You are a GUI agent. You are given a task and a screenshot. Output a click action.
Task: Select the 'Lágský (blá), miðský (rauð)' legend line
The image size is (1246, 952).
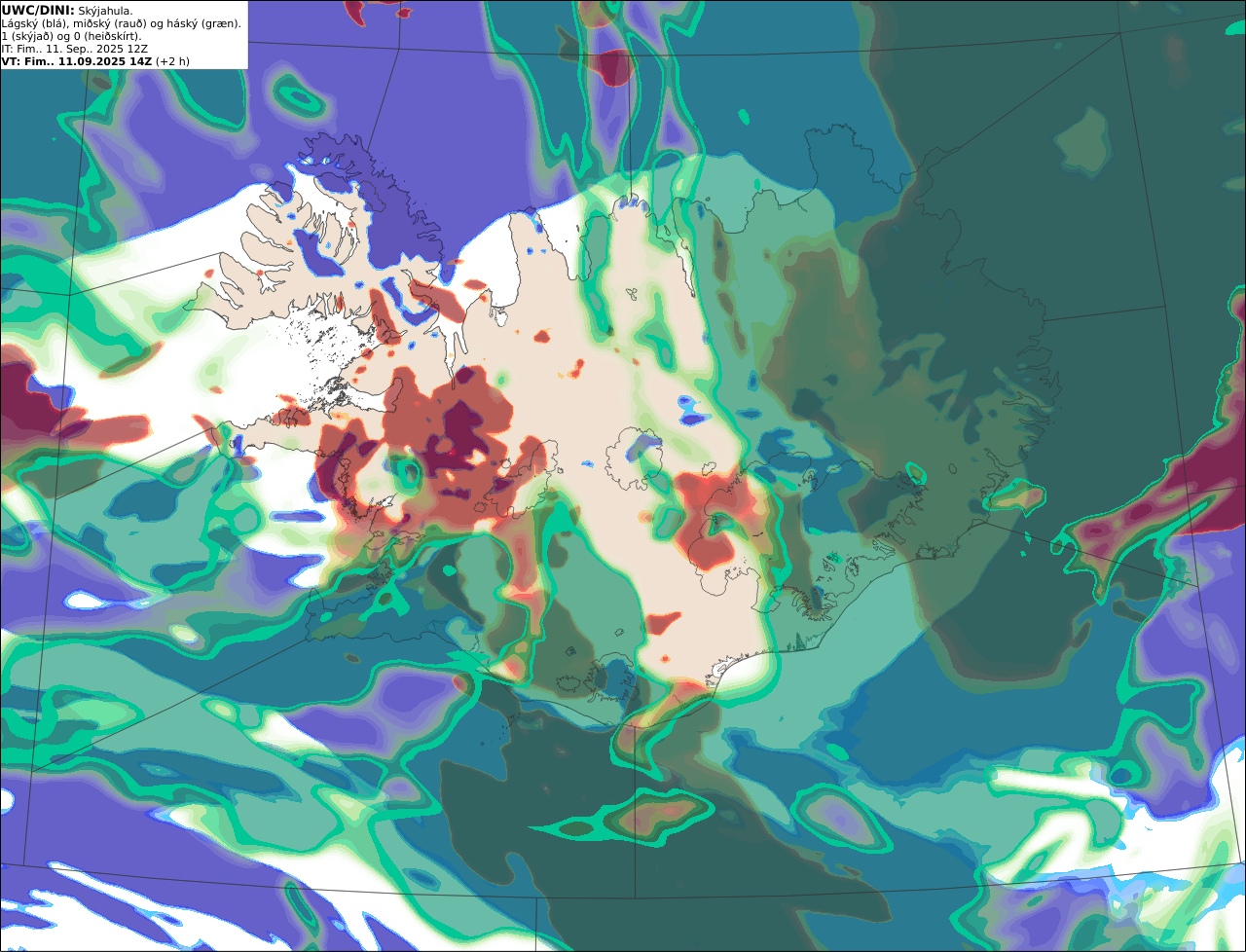coord(122,22)
